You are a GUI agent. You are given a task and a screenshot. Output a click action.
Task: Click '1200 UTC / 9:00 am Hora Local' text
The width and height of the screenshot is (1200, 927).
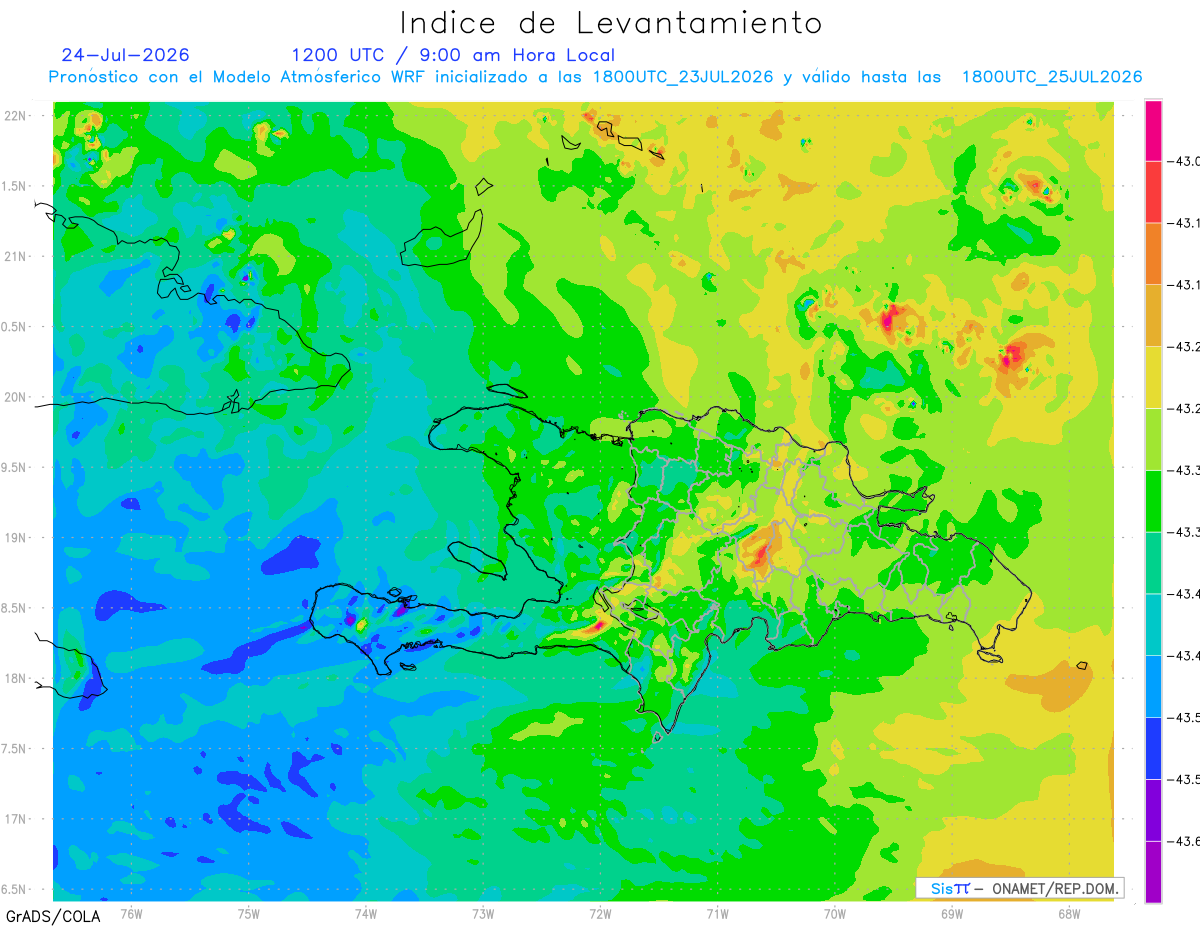(453, 55)
